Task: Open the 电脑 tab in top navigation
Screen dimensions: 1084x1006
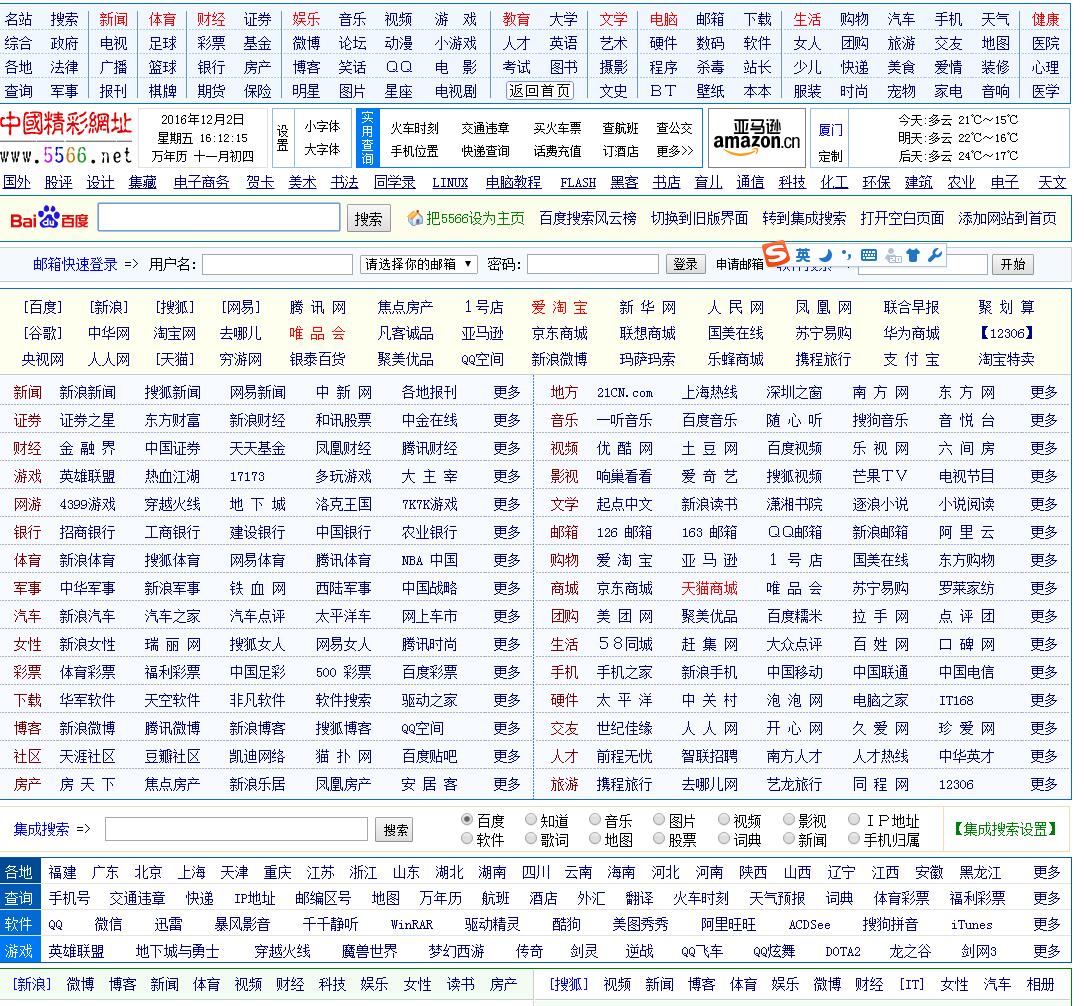Action: tap(664, 19)
